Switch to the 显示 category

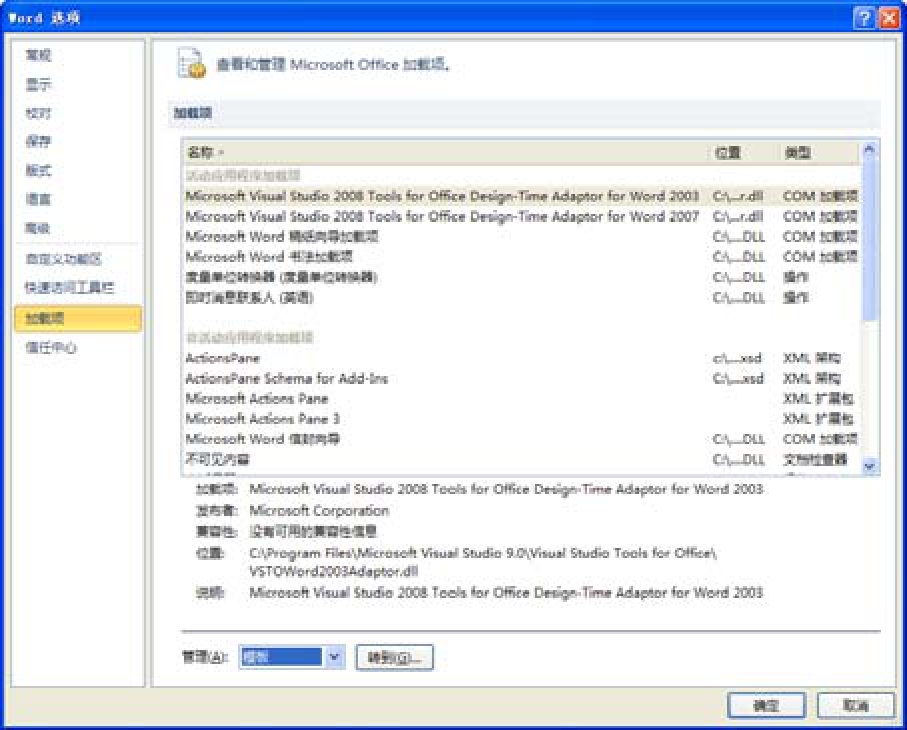point(39,84)
